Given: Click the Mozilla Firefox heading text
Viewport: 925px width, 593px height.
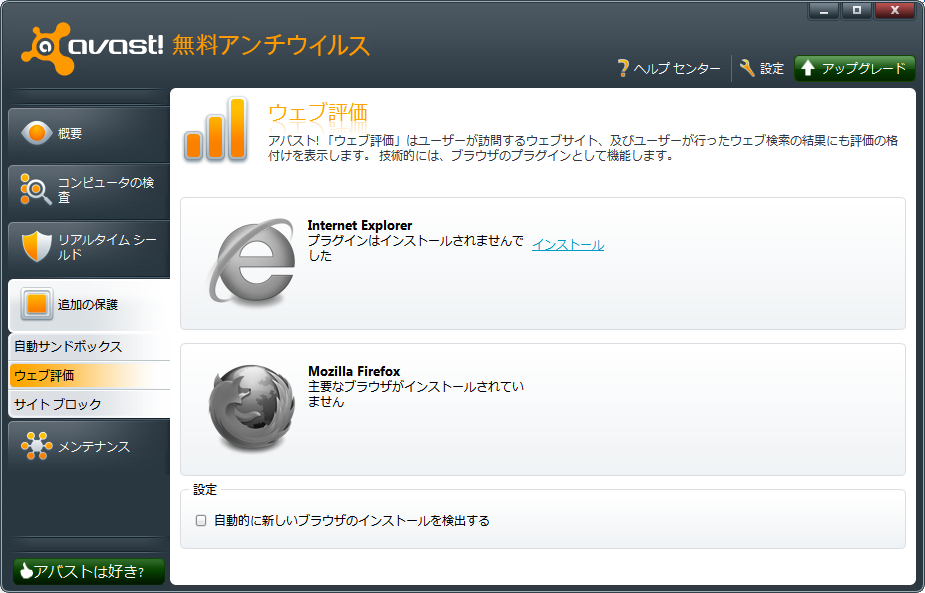Looking at the screenshot, I should pos(354,371).
